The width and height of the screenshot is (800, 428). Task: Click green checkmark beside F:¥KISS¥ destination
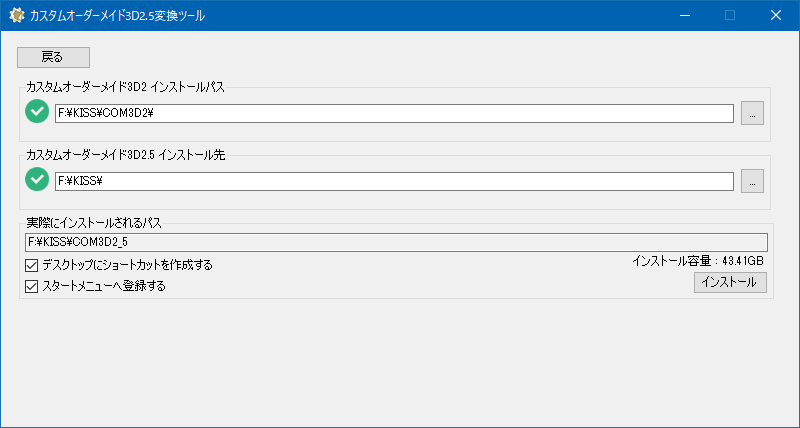click(37, 180)
